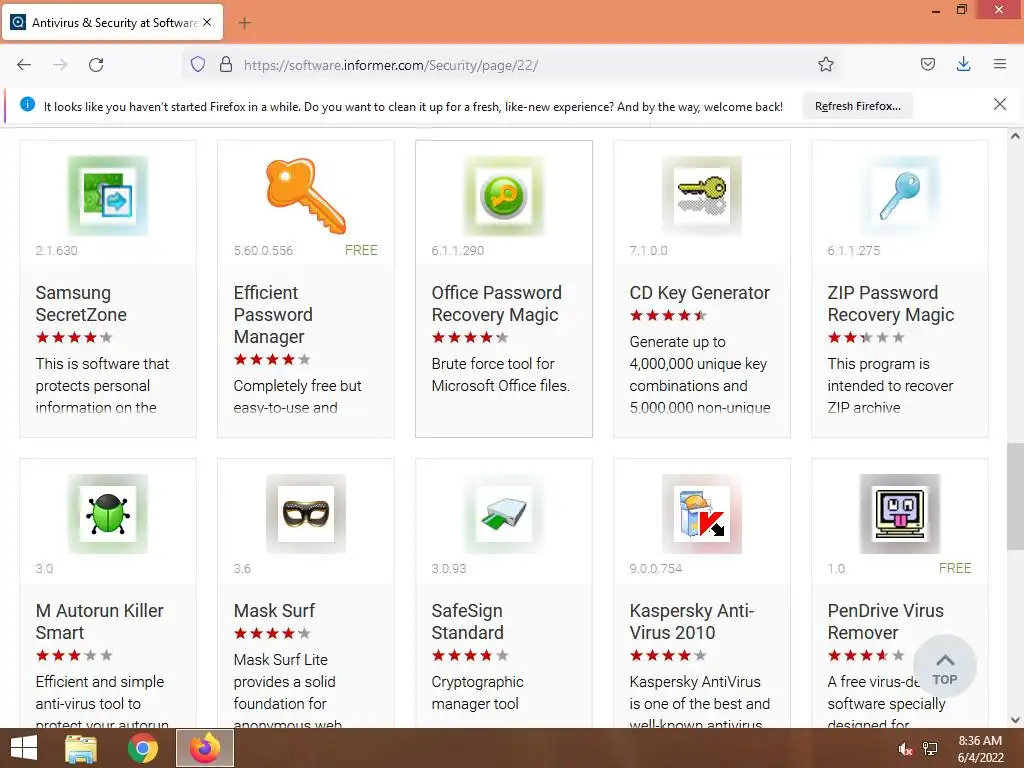1024x768 pixels.
Task: Open the Mask Surf title link
Action: 274,611
